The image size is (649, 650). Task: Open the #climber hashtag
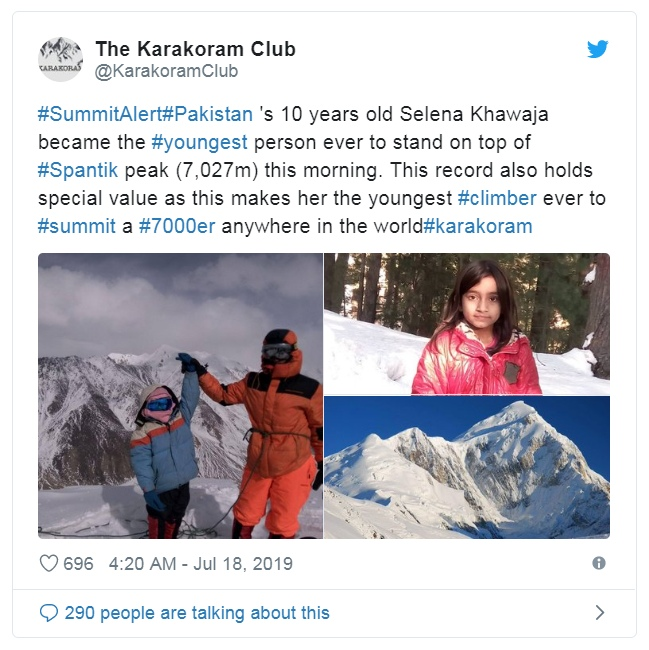pyautogui.click(x=497, y=198)
